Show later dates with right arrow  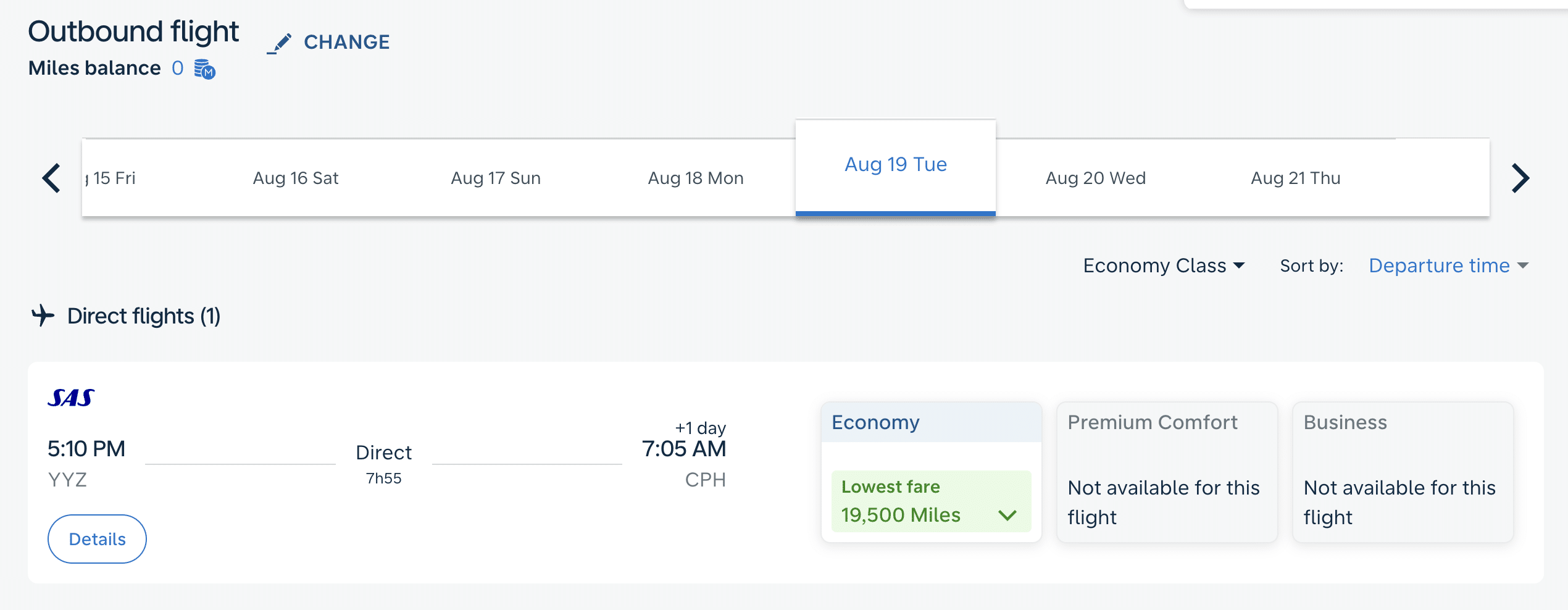(1519, 178)
